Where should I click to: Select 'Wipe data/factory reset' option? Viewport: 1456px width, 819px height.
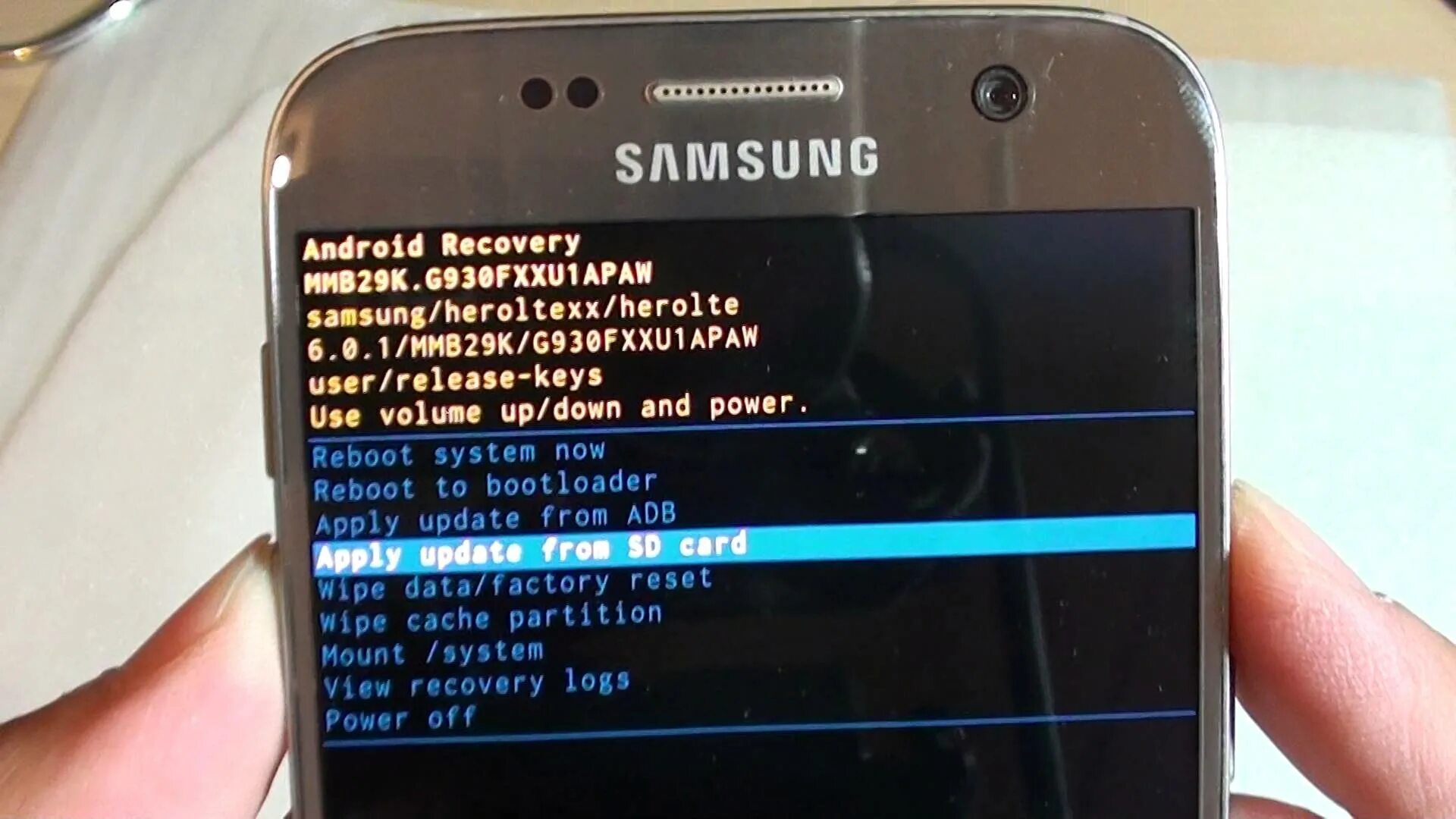tap(513, 582)
